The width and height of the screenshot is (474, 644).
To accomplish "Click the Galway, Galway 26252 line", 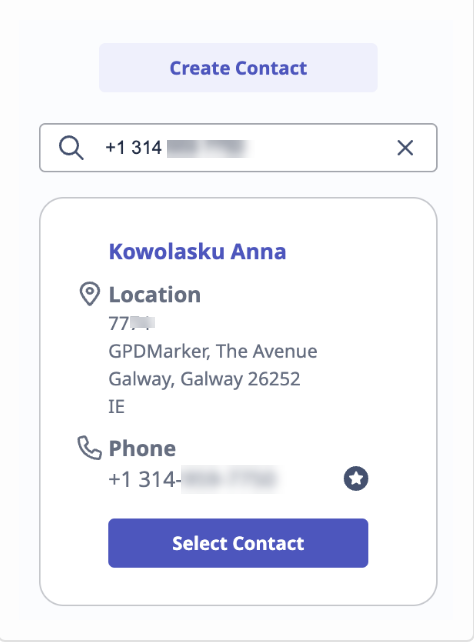I will pos(204,379).
